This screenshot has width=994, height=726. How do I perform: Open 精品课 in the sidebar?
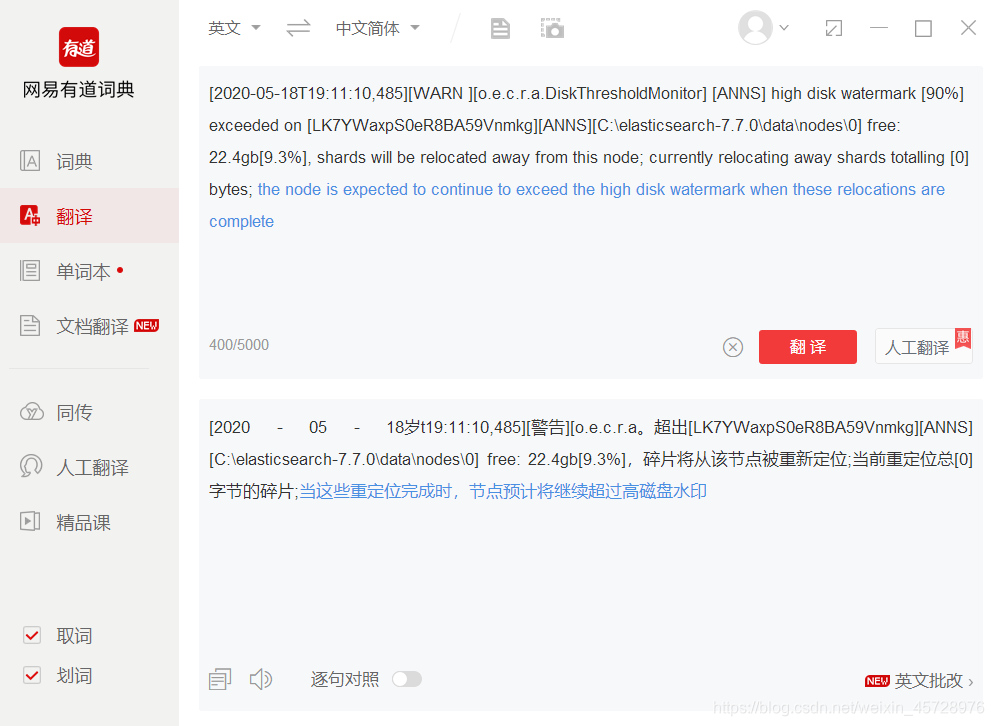[x=70, y=521]
